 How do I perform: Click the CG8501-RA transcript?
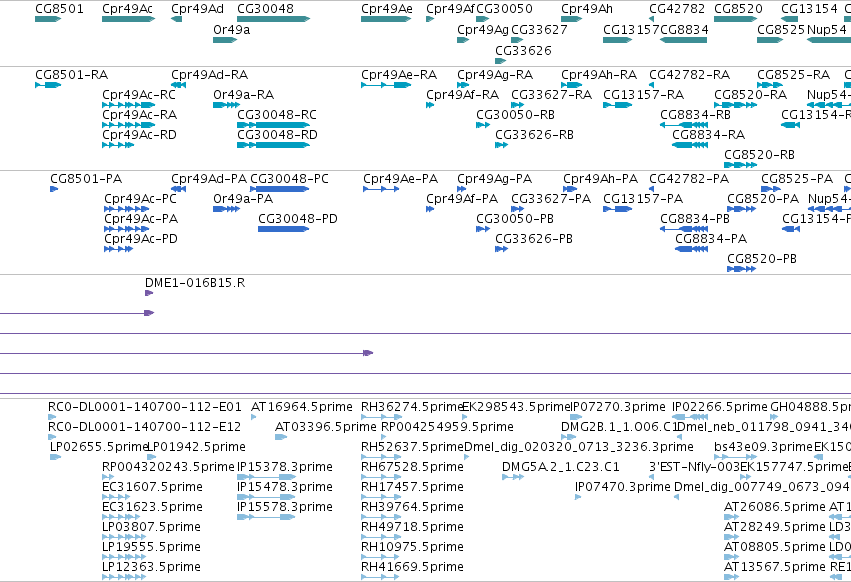(48, 85)
